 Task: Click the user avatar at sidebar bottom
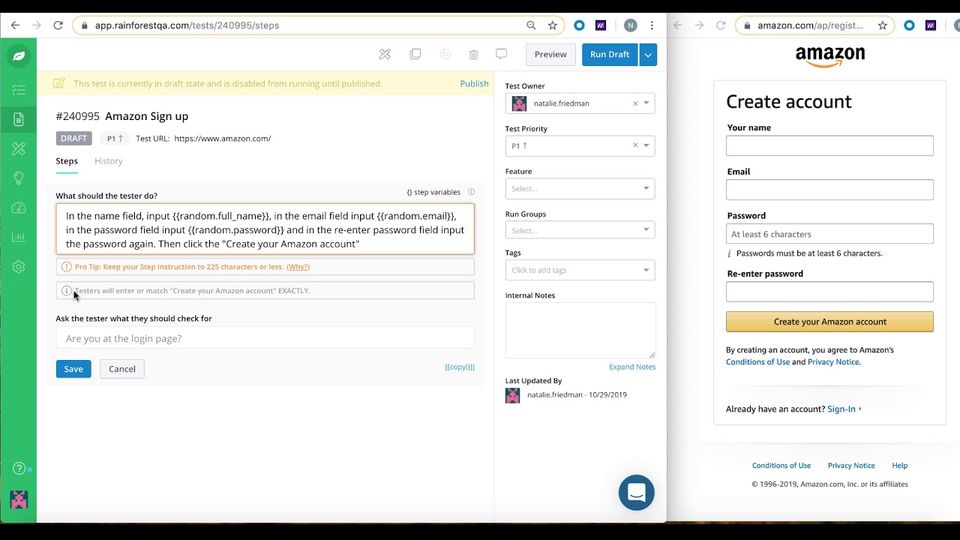coord(19,500)
